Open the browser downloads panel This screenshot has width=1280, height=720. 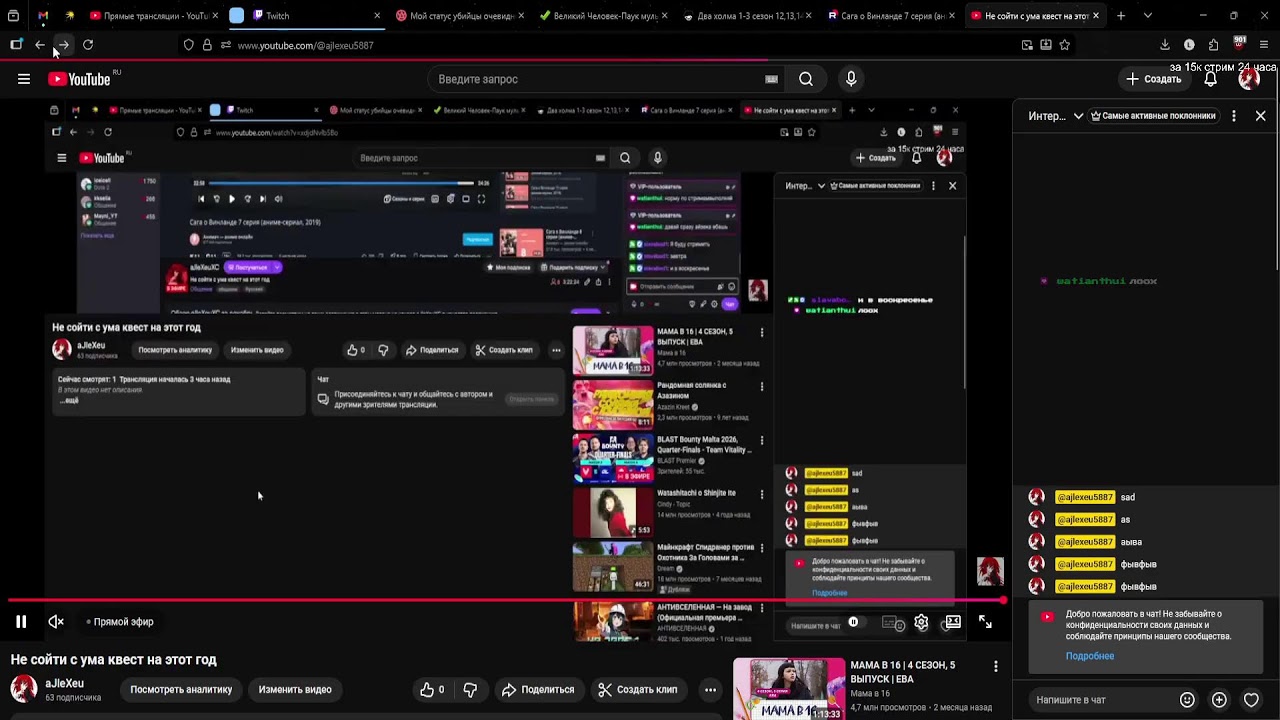[1165, 45]
